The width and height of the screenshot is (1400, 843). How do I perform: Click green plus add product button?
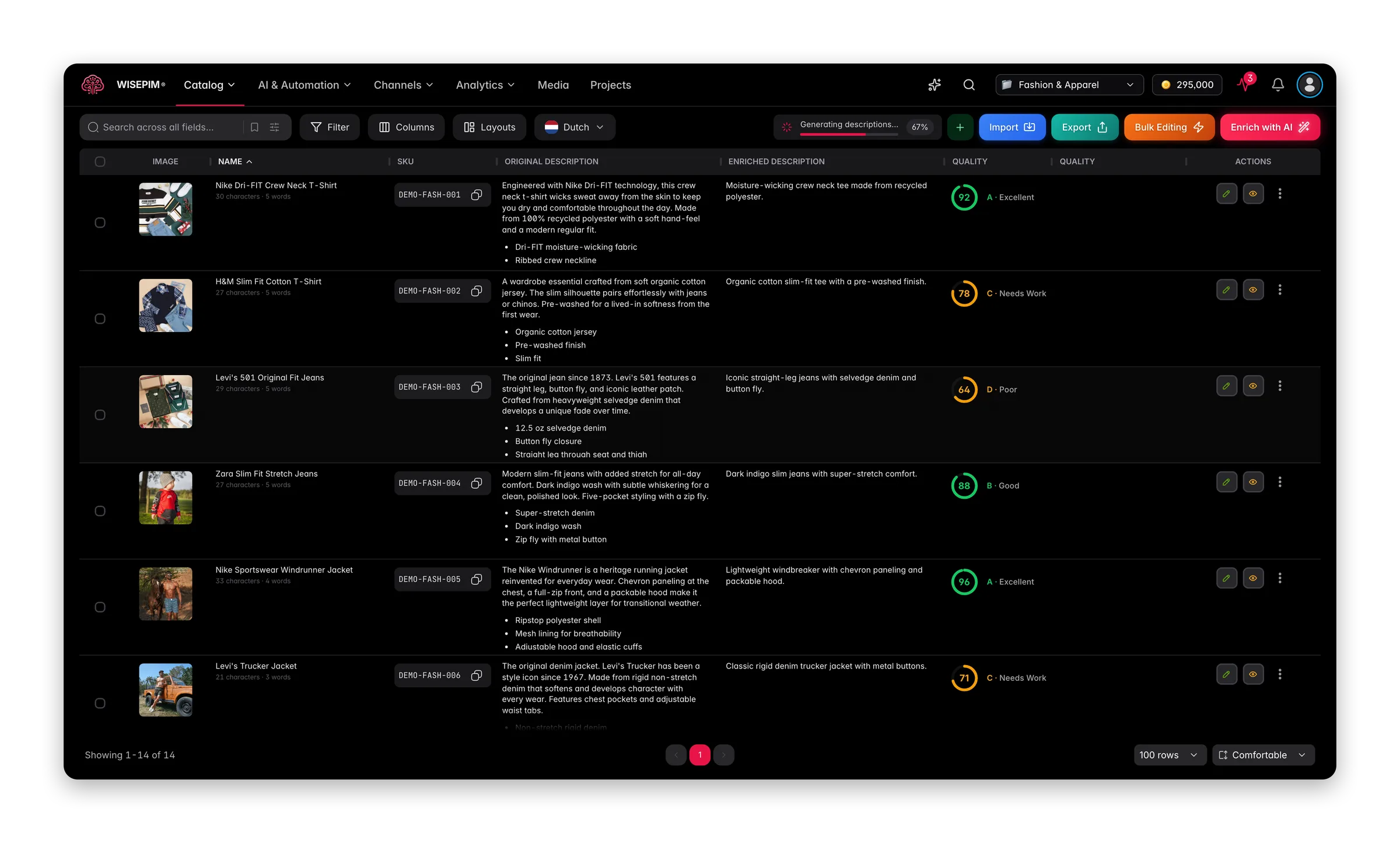coord(960,127)
